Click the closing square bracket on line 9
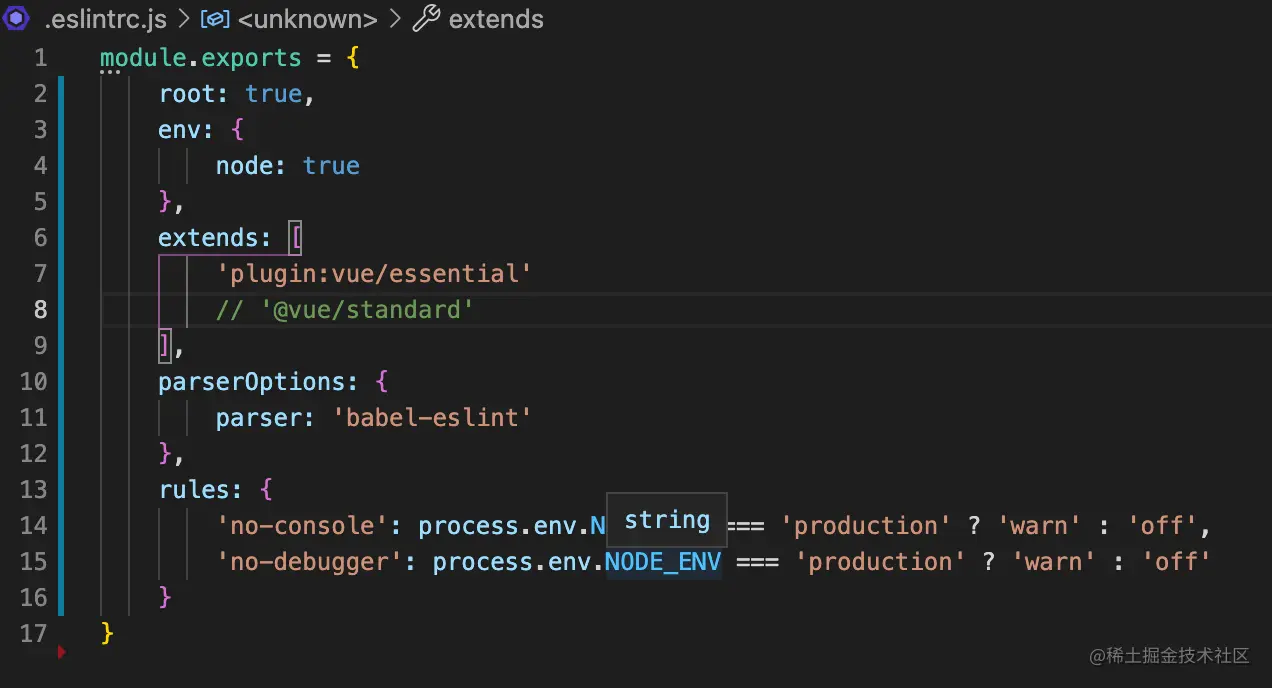Screen dimensions: 1272x688 tap(165, 346)
